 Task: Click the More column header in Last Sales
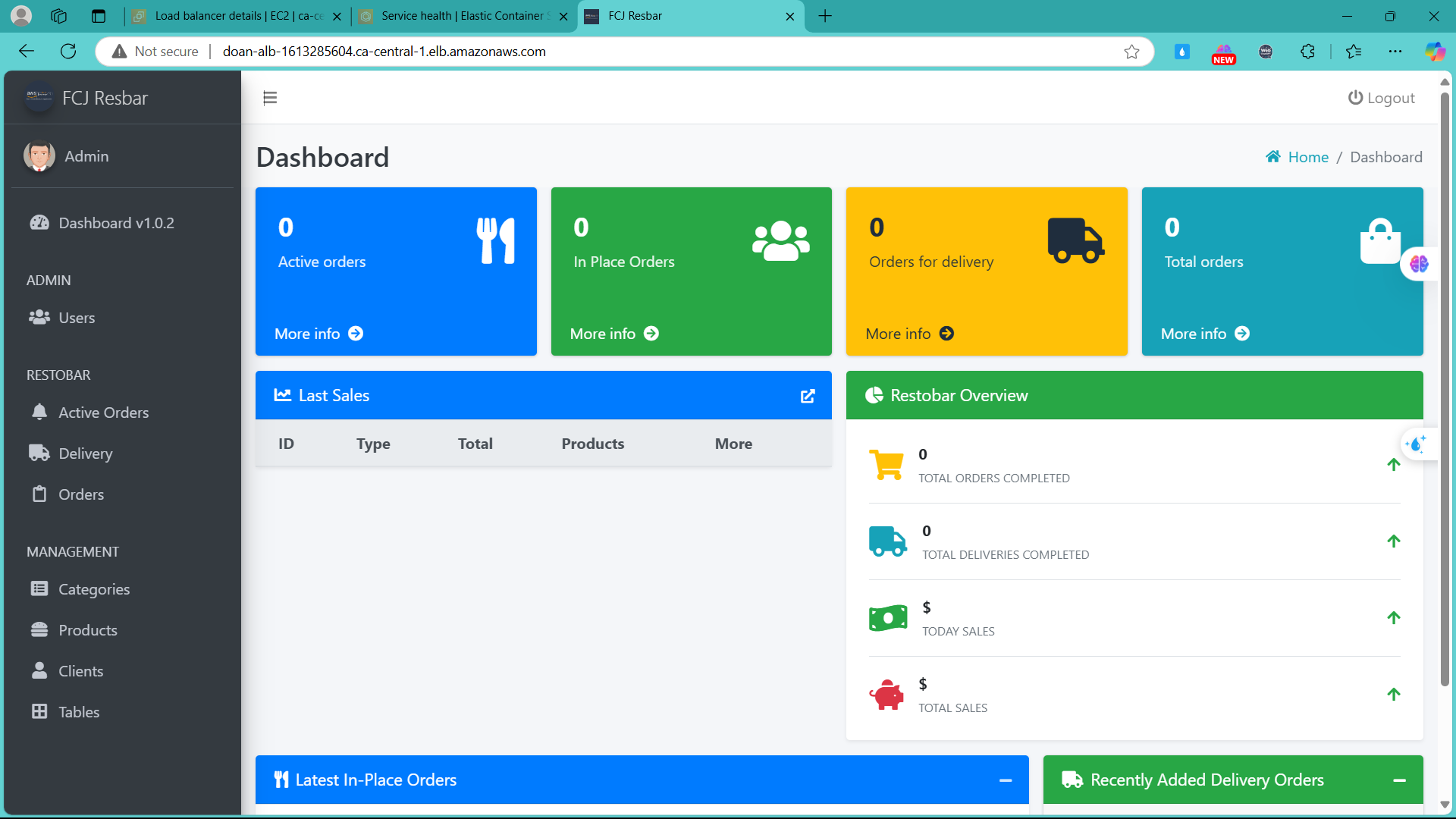click(733, 444)
